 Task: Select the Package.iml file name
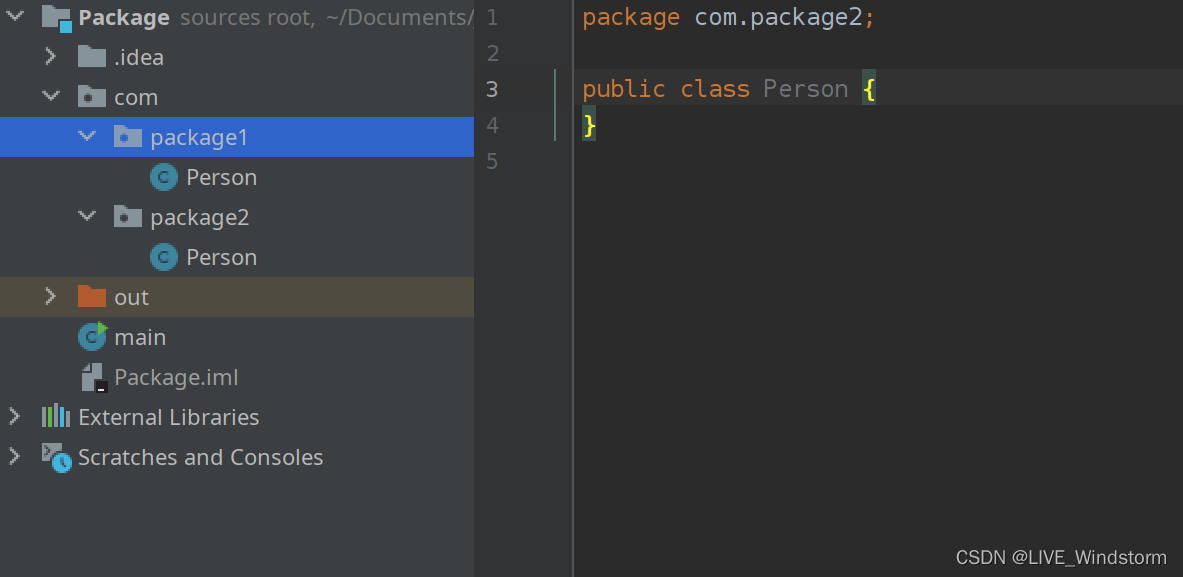click(x=176, y=377)
